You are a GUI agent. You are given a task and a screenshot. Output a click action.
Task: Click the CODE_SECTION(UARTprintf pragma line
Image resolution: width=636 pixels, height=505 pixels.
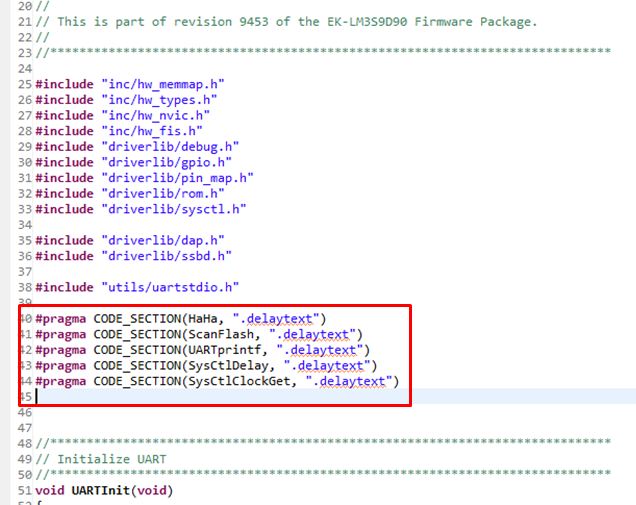pyautogui.click(x=203, y=350)
